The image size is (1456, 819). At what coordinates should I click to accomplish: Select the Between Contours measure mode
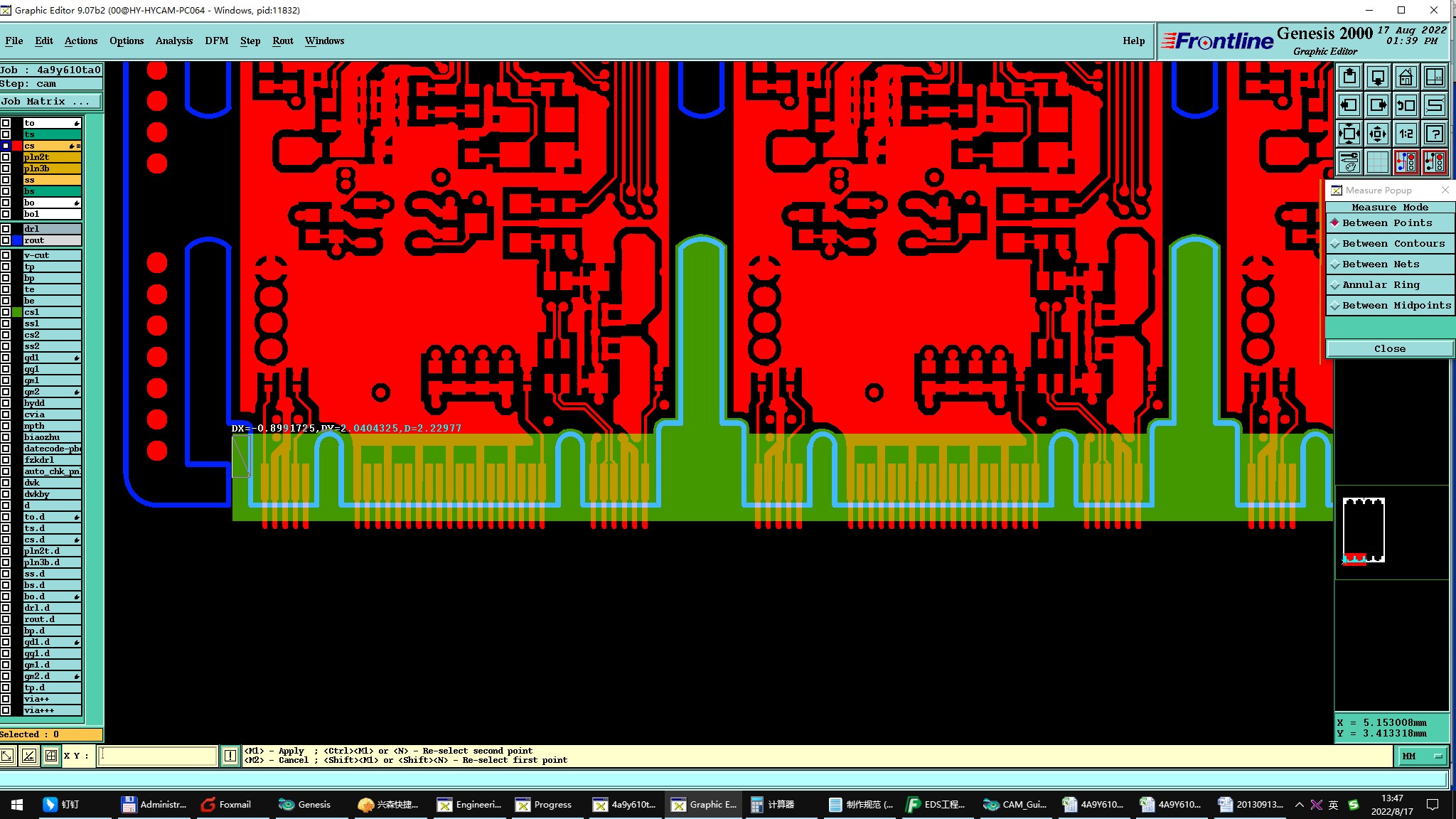(x=1390, y=244)
